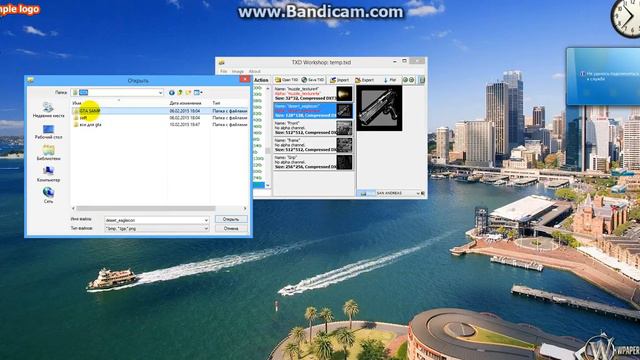Click the Недавние места sidebar icon
Screen dimensions: 640x360
point(48,110)
